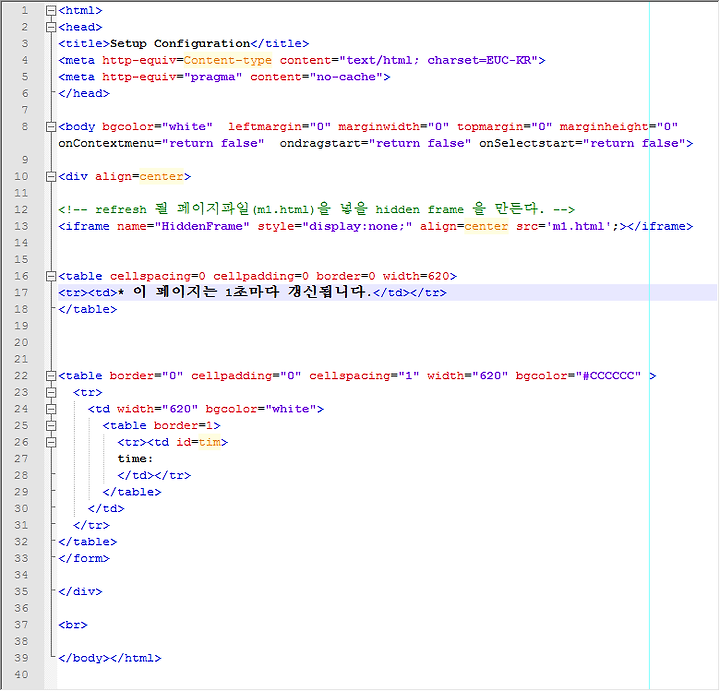Click on 'time:' text on line 27

coord(135,459)
